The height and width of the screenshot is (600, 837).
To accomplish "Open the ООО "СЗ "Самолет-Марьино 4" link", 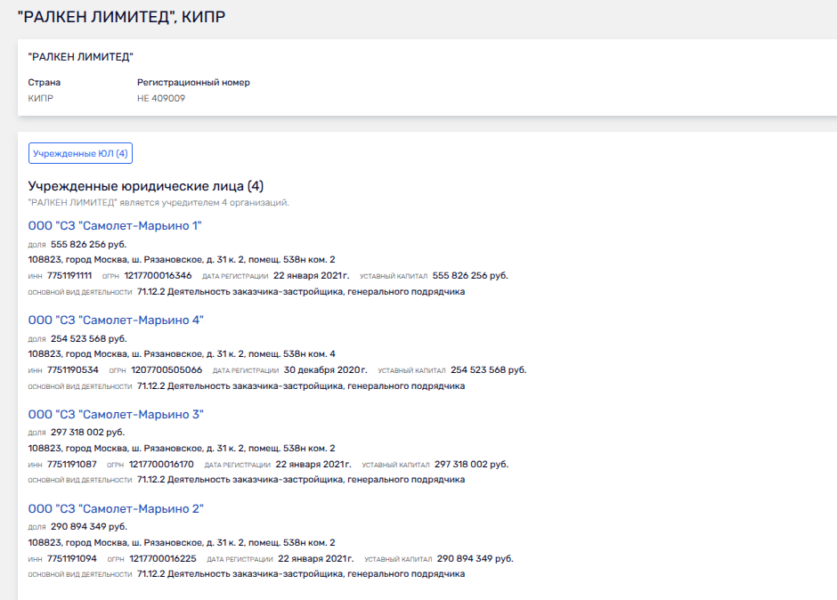I will tap(115, 320).
